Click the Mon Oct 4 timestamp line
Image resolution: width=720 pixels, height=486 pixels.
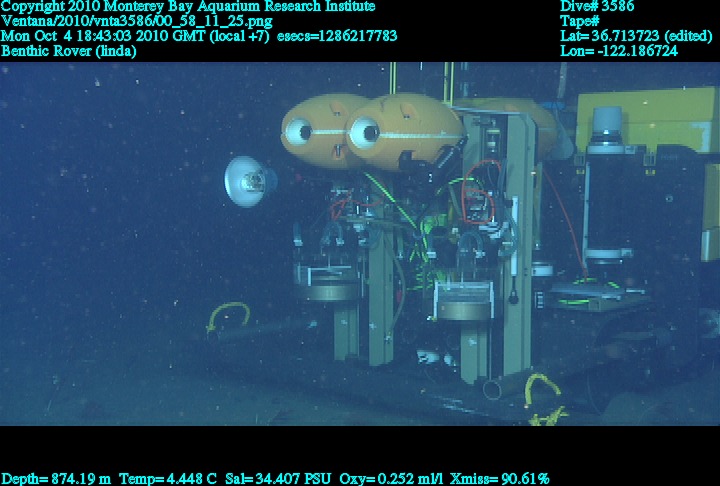[199, 36]
